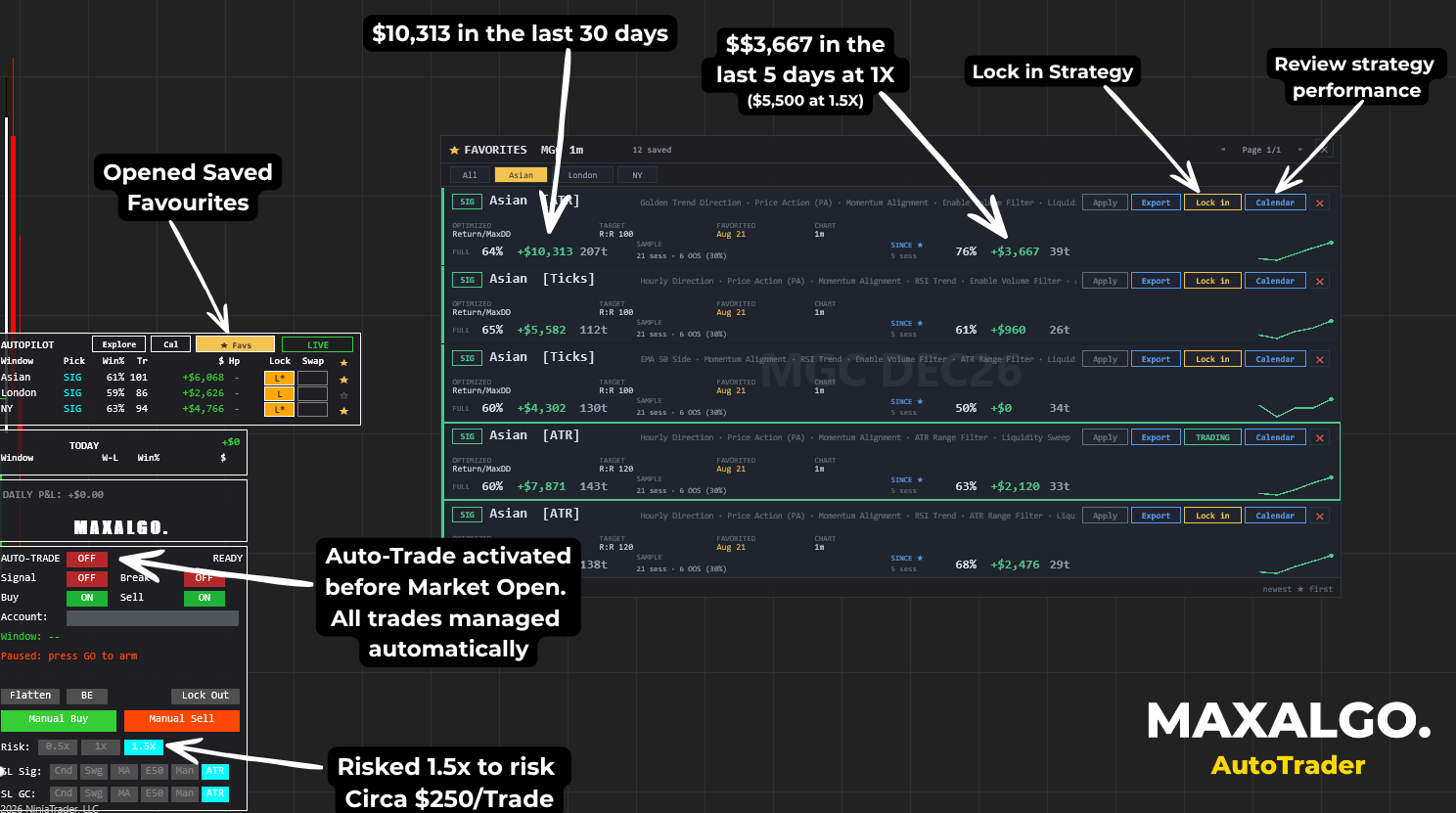Switch to the NY session filter
This screenshot has width=1456, height=813.
637,175
